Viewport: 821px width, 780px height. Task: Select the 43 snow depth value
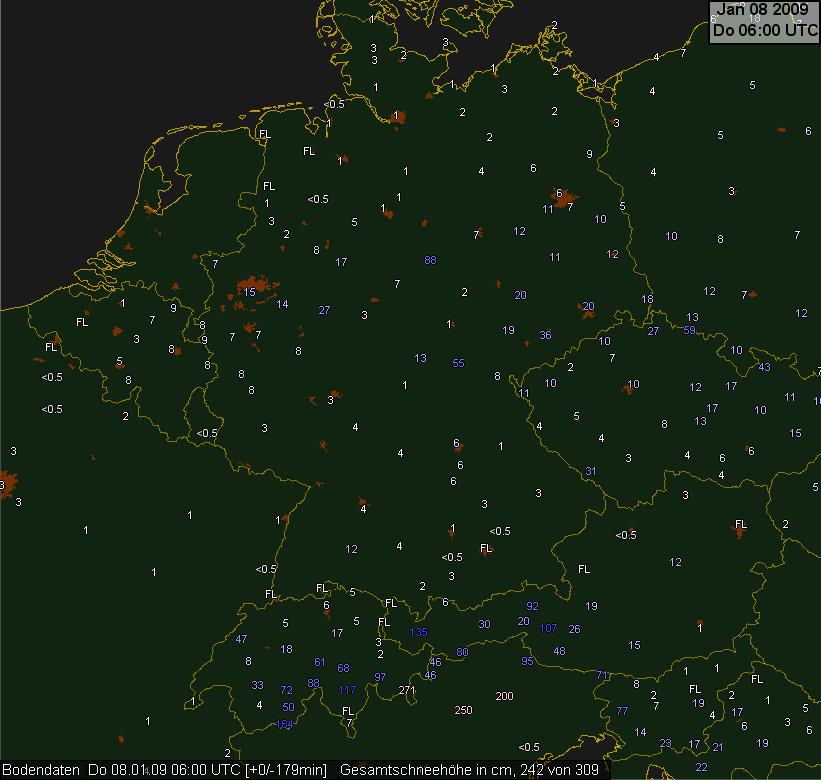[x=764, y=367]
